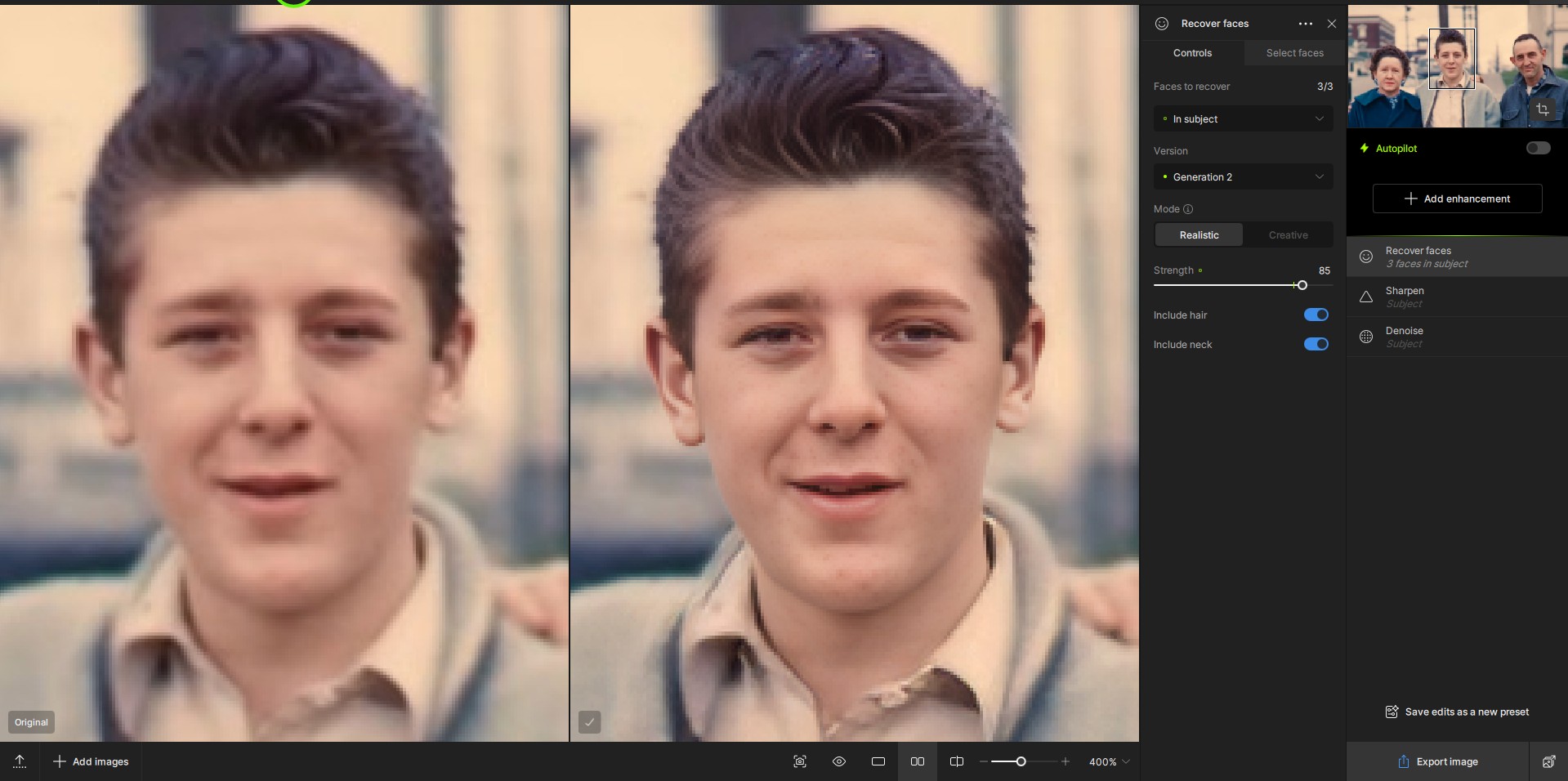Image resolution: width=1568 pixels, height=781 pixels.
Task: Click the Export image button
Action: coord(1437,761)
